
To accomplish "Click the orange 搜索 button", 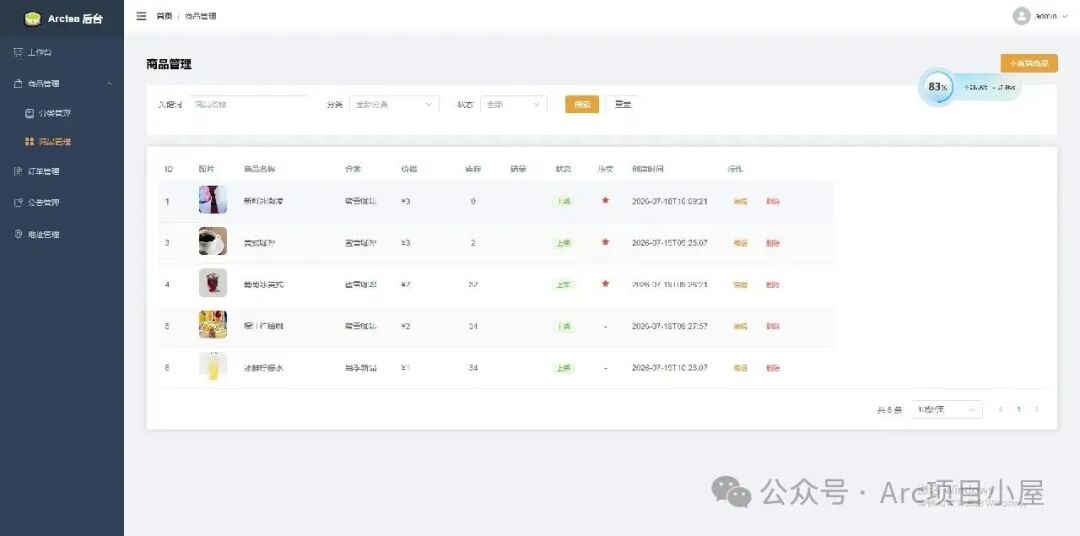I will [582, 105].
